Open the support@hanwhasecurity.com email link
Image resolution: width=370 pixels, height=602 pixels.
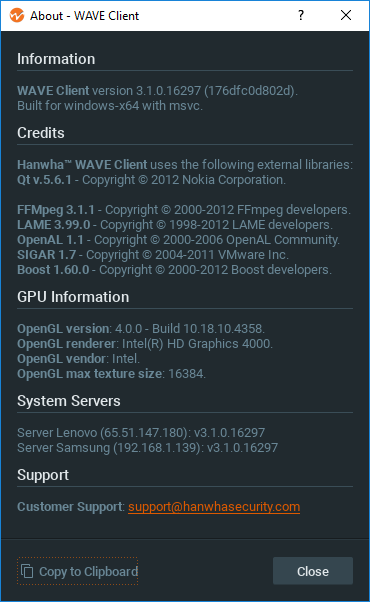point(214,507)
